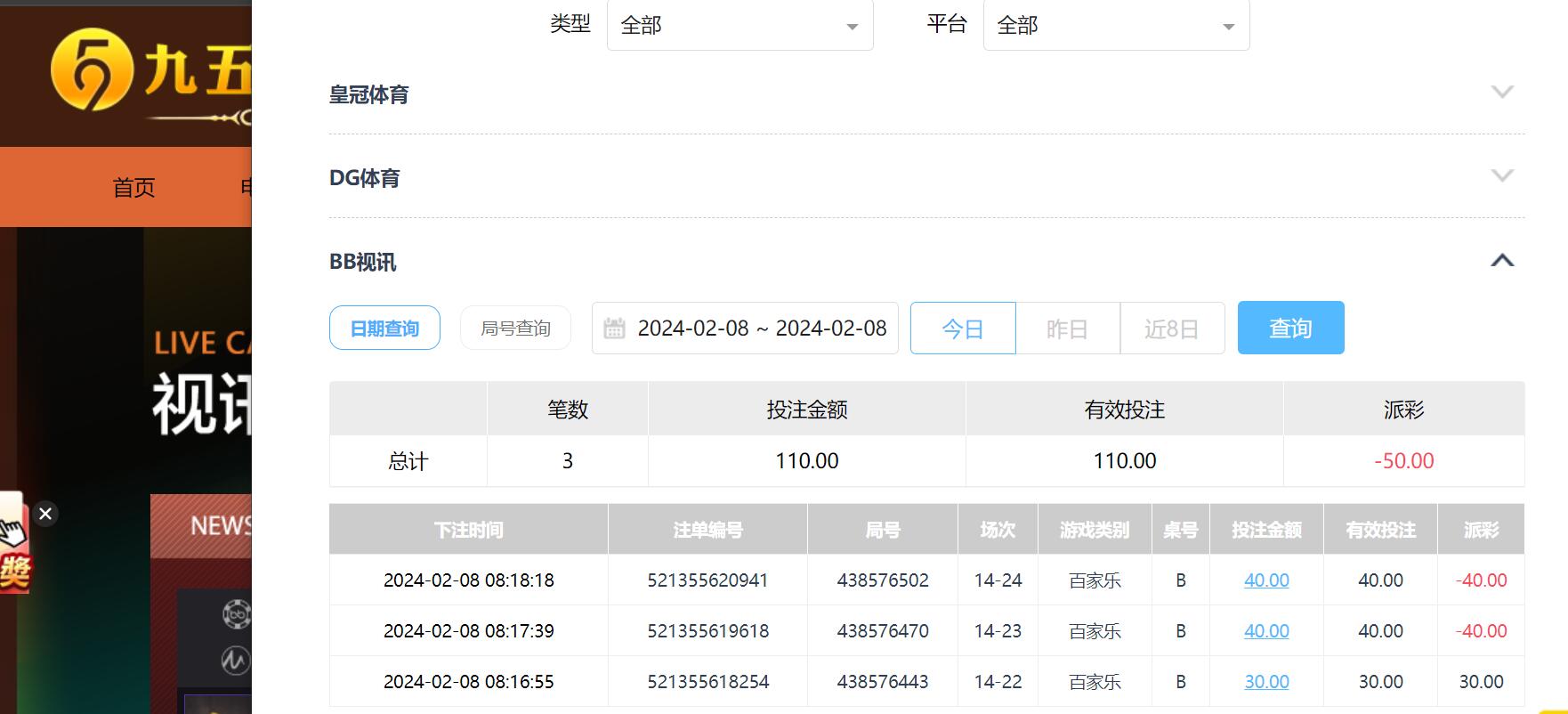Screen dimensions: 1568x714
Task: Open 40.00 bet link for round 14-23
Action: point(1265,631)
